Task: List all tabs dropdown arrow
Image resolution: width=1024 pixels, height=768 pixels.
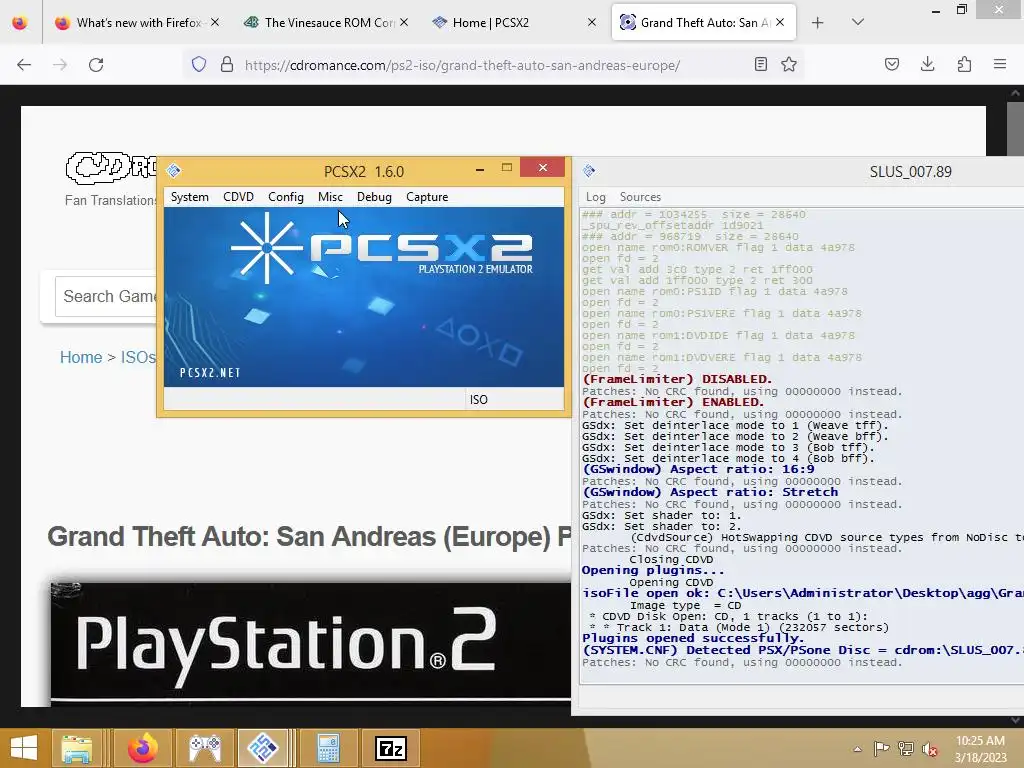Action: click(x=858, y=22)
